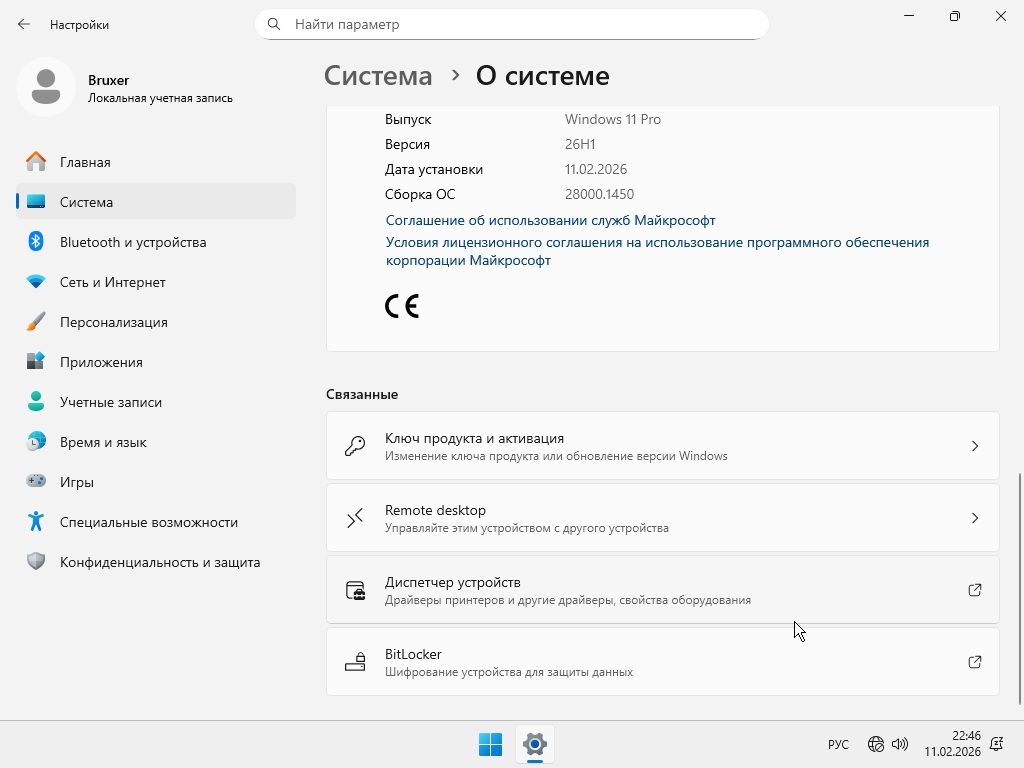
Task: Click the BitLocker lock icon
Action: (355, 662)
